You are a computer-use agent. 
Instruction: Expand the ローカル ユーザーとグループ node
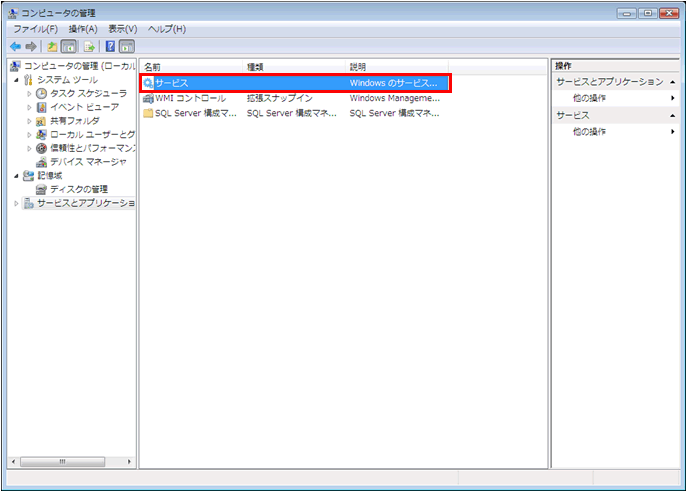pyautogui.click(x=29, y=135)
